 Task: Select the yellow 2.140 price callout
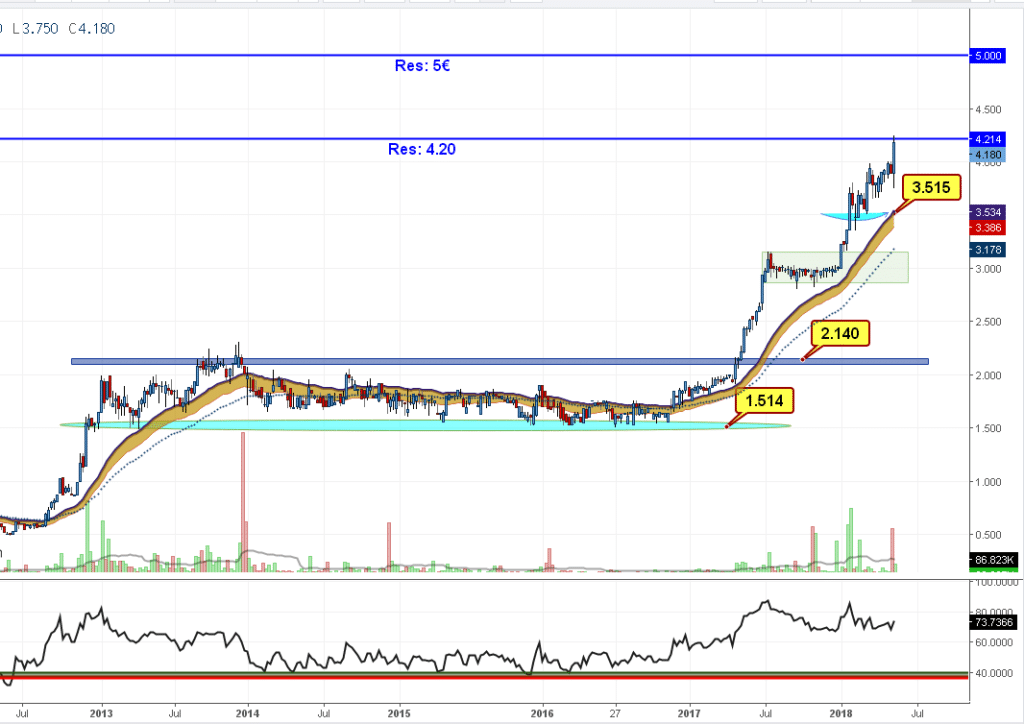(840, 334)
